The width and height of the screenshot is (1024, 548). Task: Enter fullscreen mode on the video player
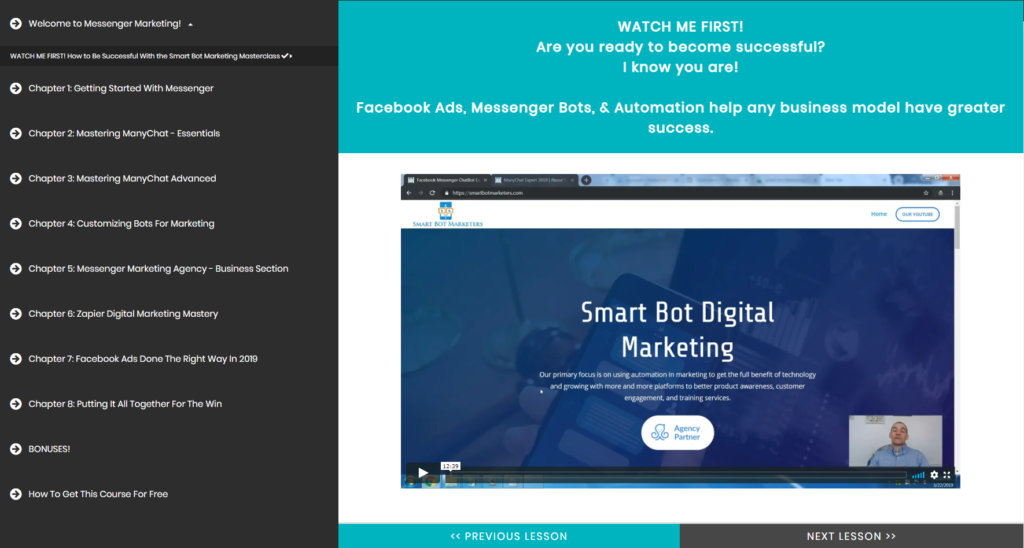pos(947,475)
